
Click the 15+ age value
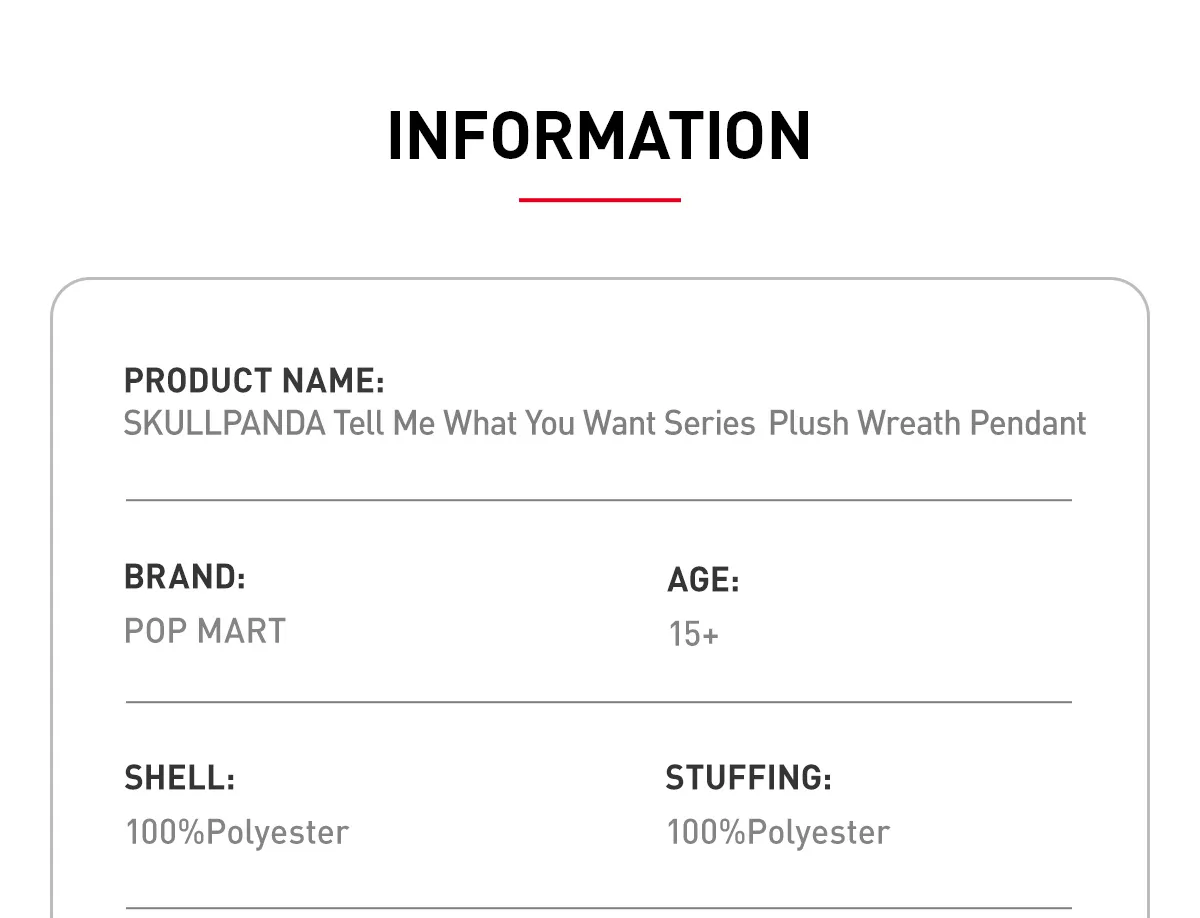click(693, 634)
